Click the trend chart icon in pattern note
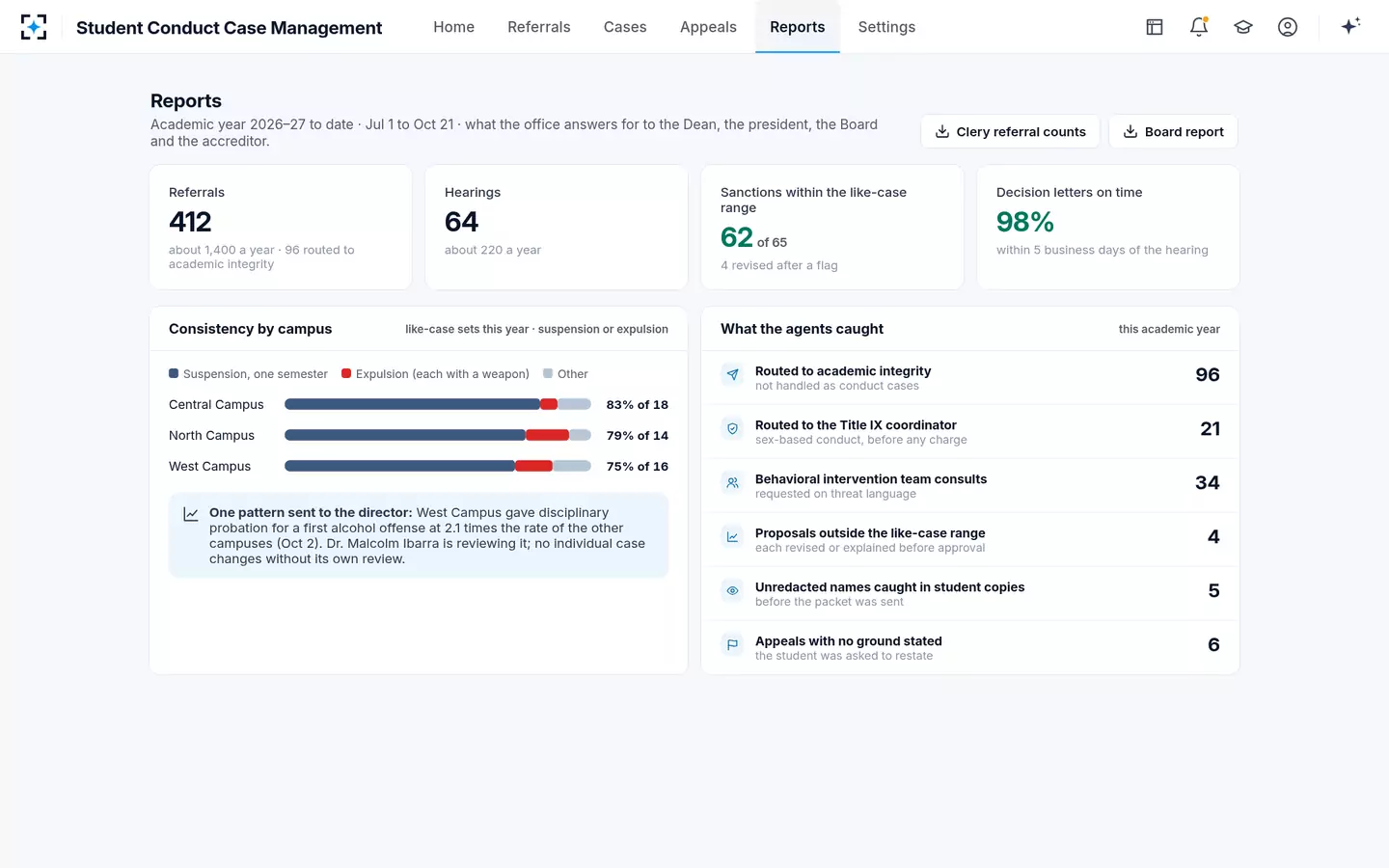The height and width of the screenshot is (868, 1389). point(191,514)
